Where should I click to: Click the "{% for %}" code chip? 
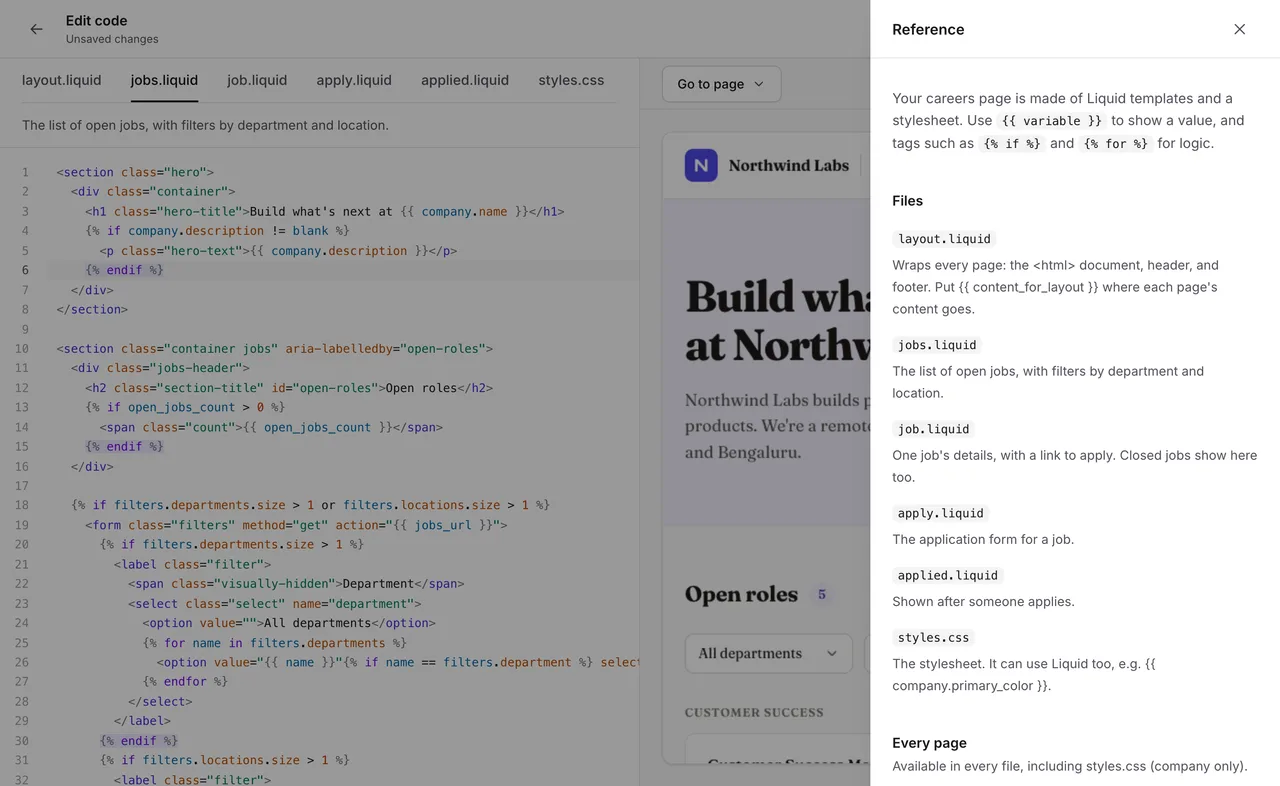[1116, 143]
